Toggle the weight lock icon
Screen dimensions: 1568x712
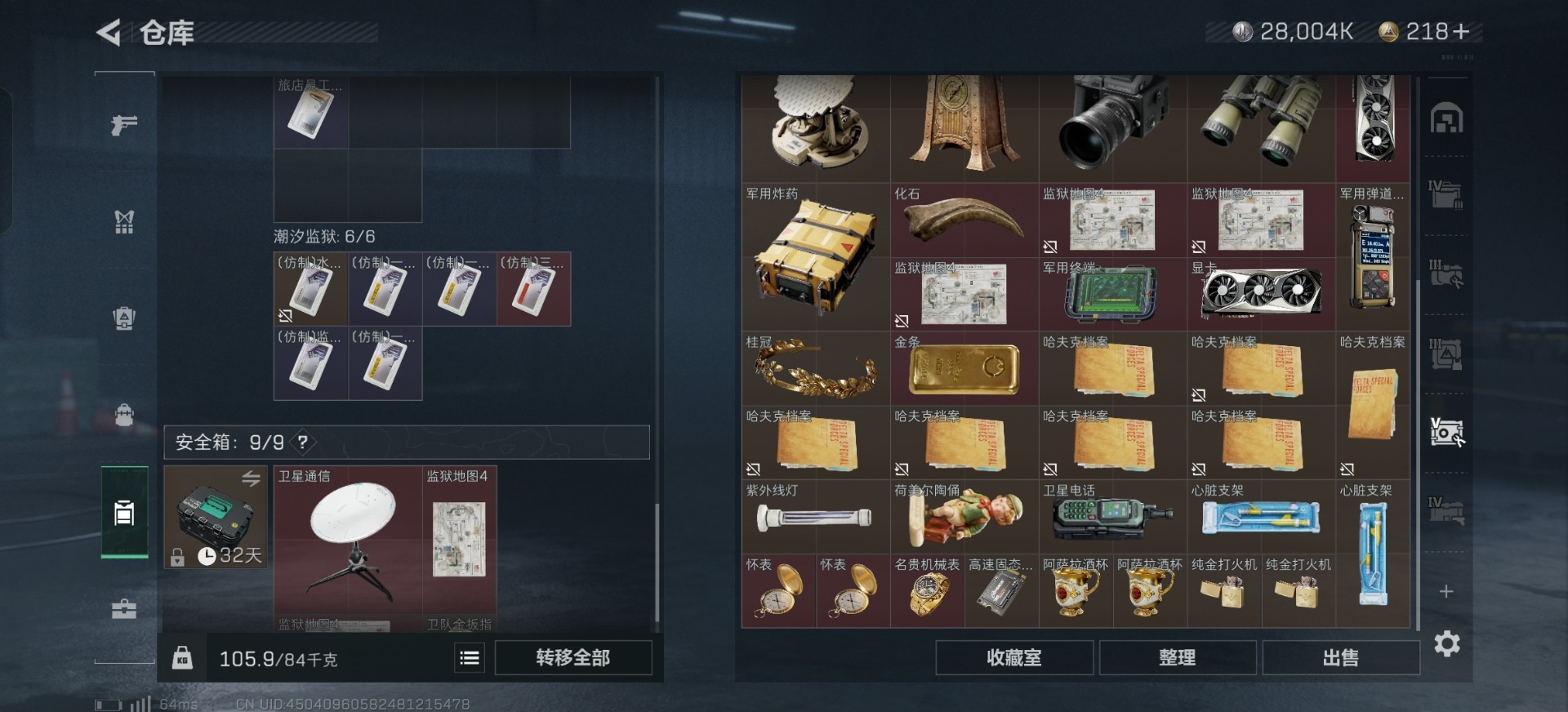click(182, 657)
